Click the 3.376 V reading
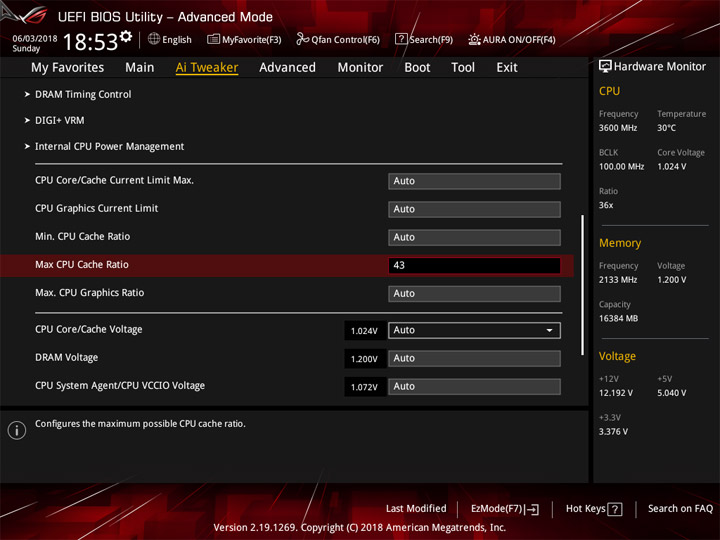Viewport: 720px width, 540px height. pos(613,431)
